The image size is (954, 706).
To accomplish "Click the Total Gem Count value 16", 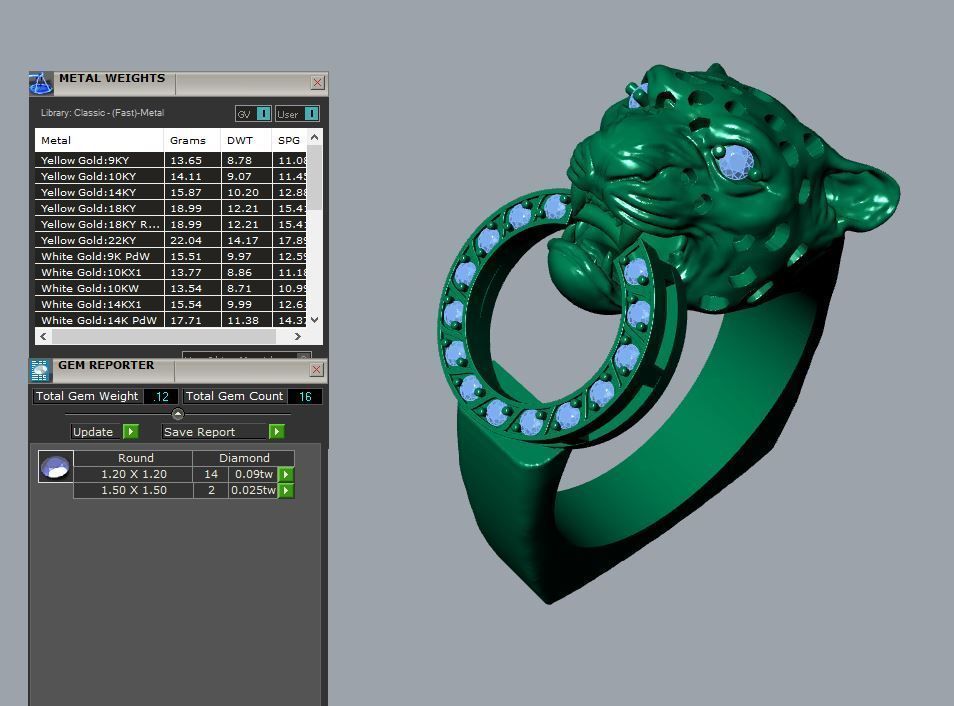I will (305, 396).
